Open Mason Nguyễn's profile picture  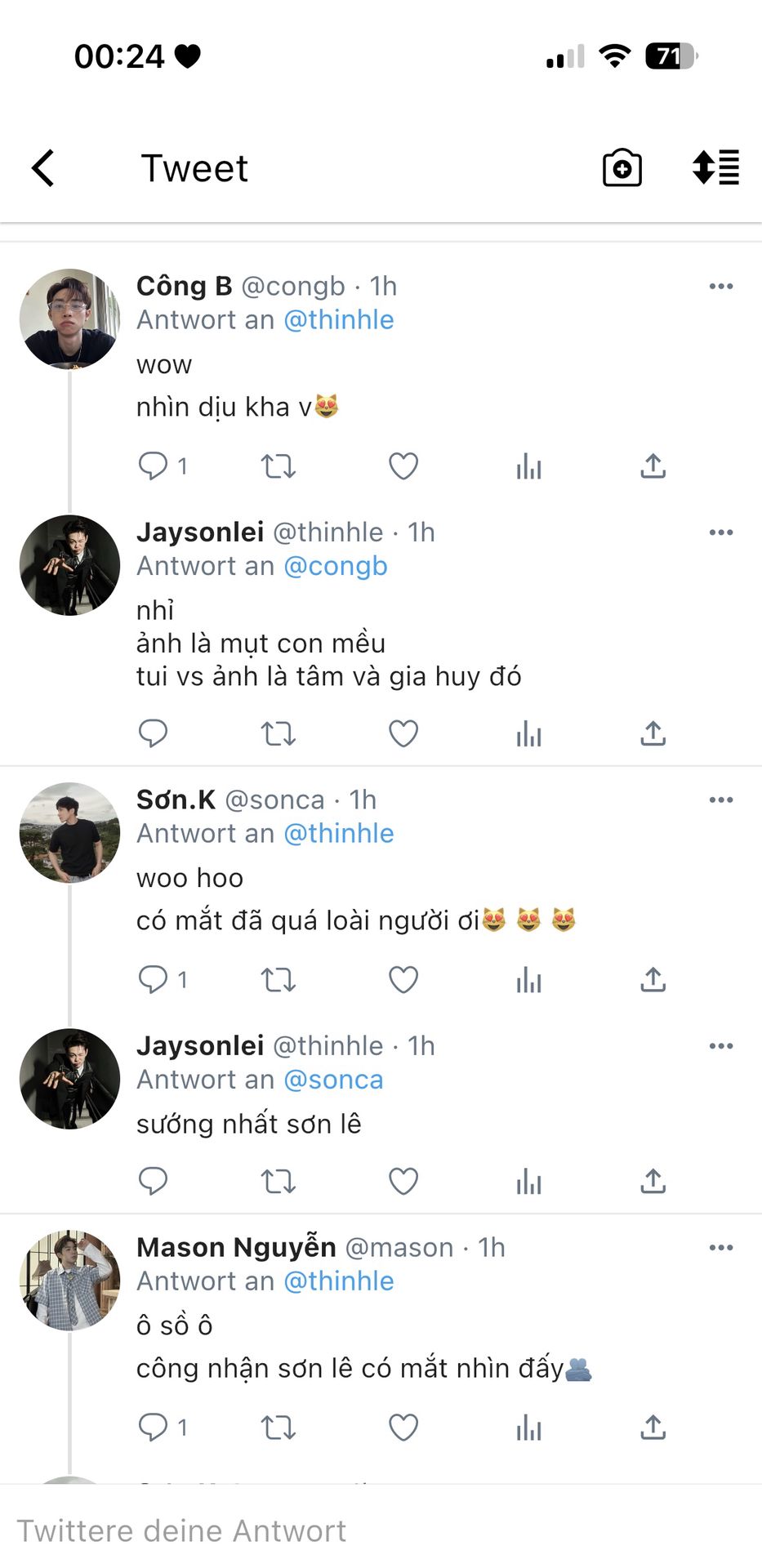(x=69, y=1281)
